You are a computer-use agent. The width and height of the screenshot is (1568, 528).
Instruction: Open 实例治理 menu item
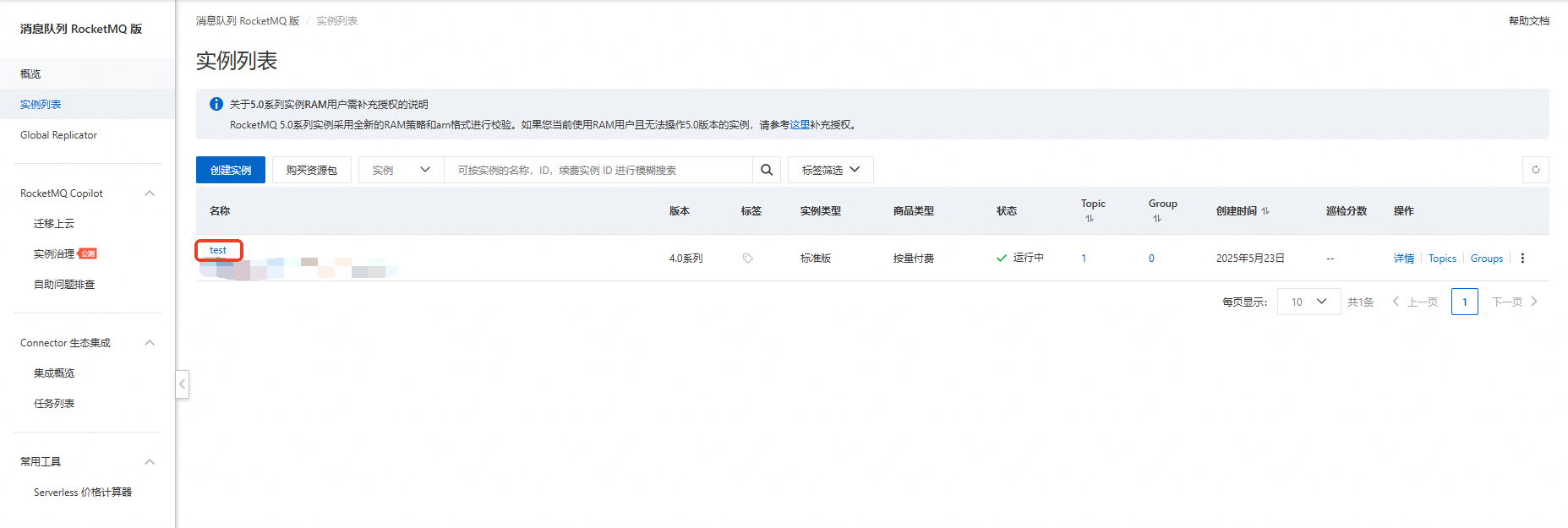(x=54, y=254)
